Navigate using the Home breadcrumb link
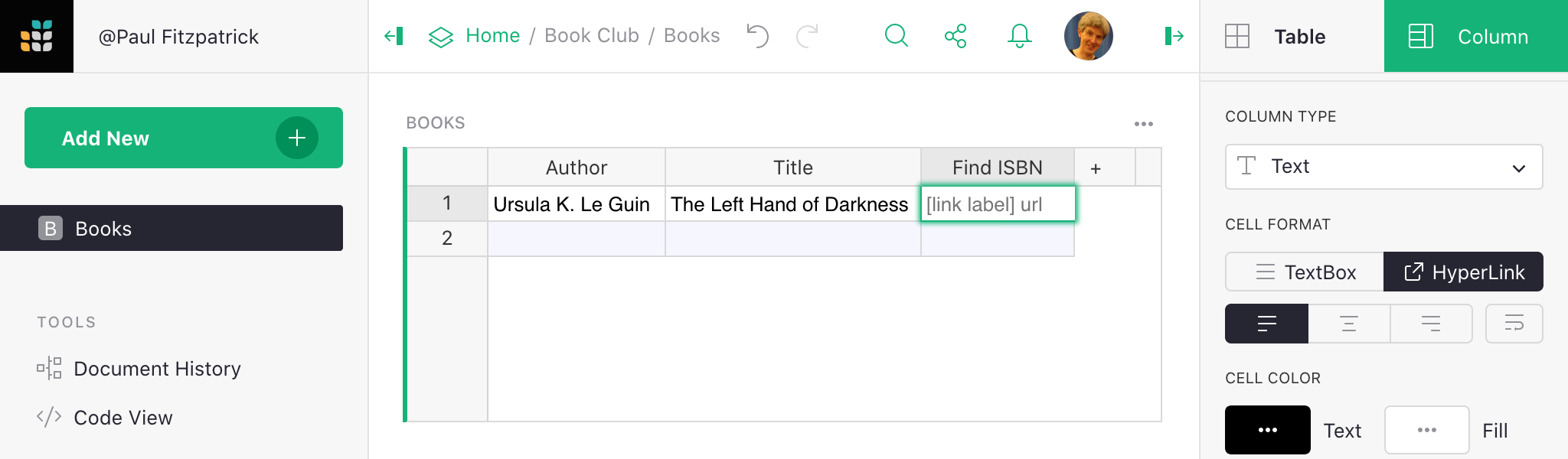Screen dimensions: 1568x459 tap(493, 35)
